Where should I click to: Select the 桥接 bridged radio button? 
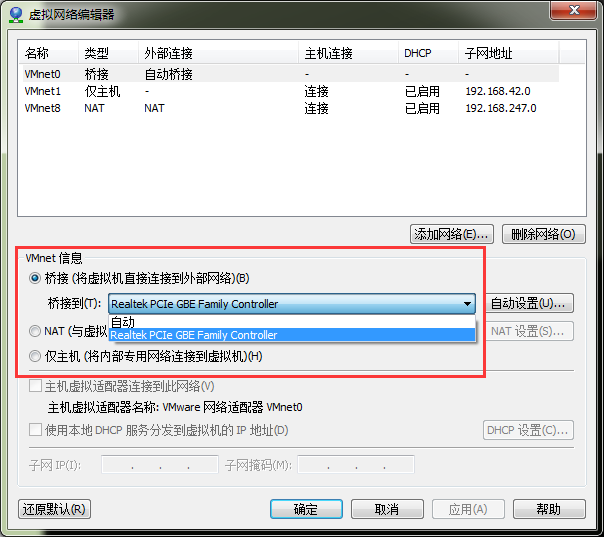click(35, 278)
